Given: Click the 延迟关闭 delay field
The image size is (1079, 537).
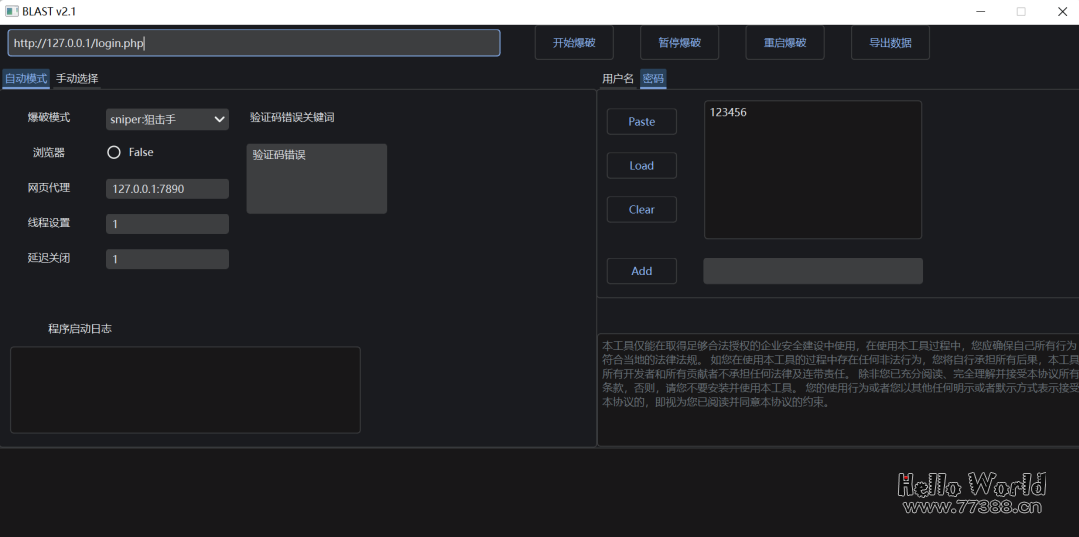Looking at the screenshot, I should [167, 259].
